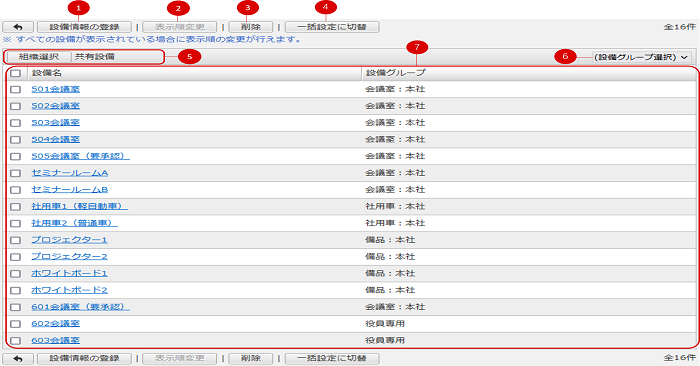Check the box for 501会議室

coord(16,89)
